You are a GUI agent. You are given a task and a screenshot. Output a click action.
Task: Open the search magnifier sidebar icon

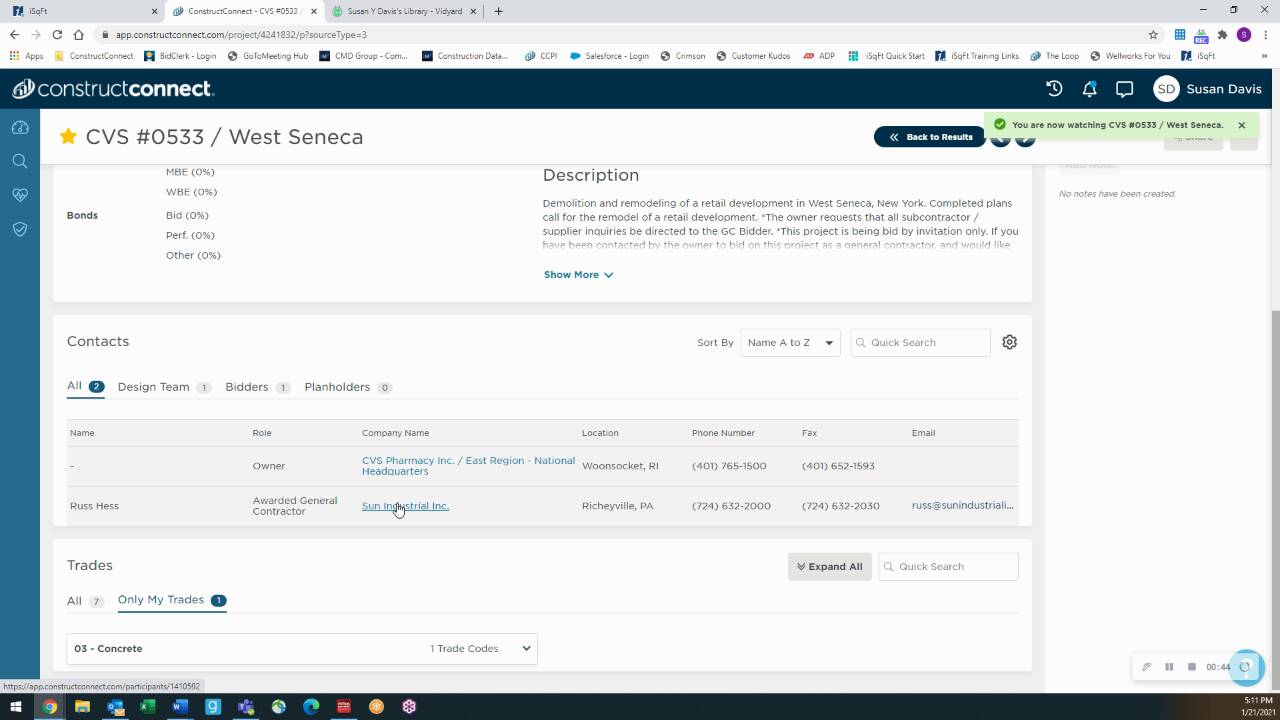pyautogui.click(x=19, y=161)
